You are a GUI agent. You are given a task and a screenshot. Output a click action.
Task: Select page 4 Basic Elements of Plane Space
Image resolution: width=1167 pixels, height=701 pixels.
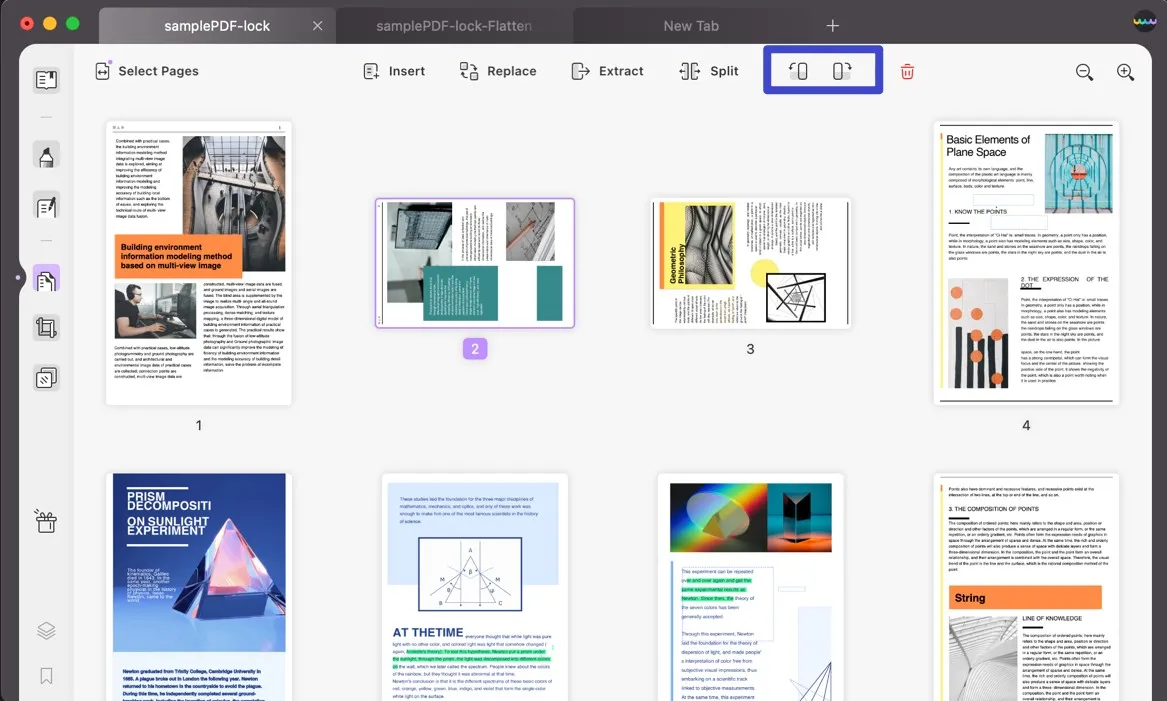1026,263
